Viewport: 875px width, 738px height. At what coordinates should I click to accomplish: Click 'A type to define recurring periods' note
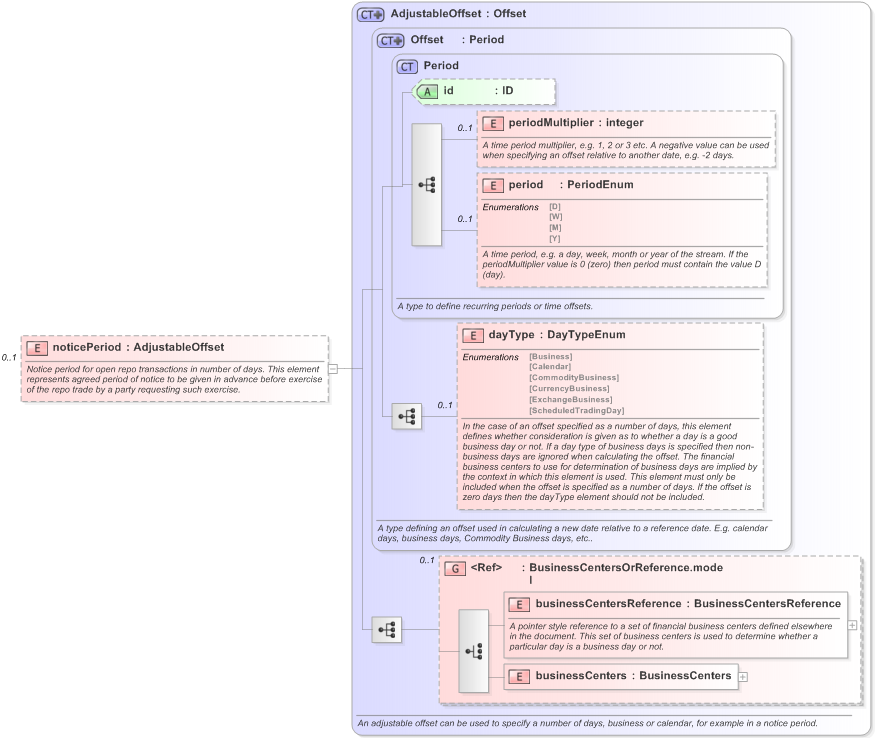coord(495,306)
